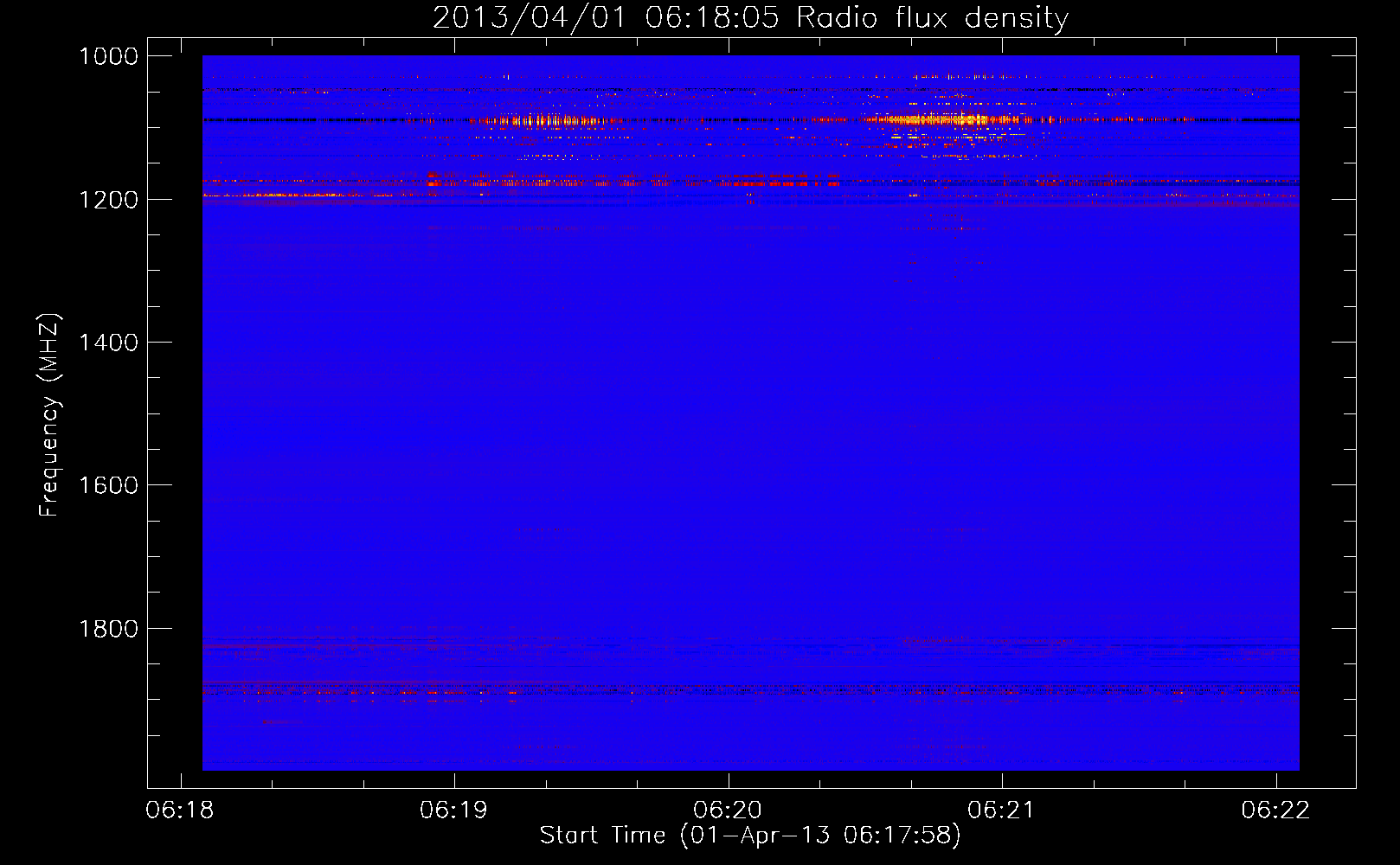The image size is (1400, 865).
Task: Select the 1000 frequency tick label
Action: tap(108, 56)
